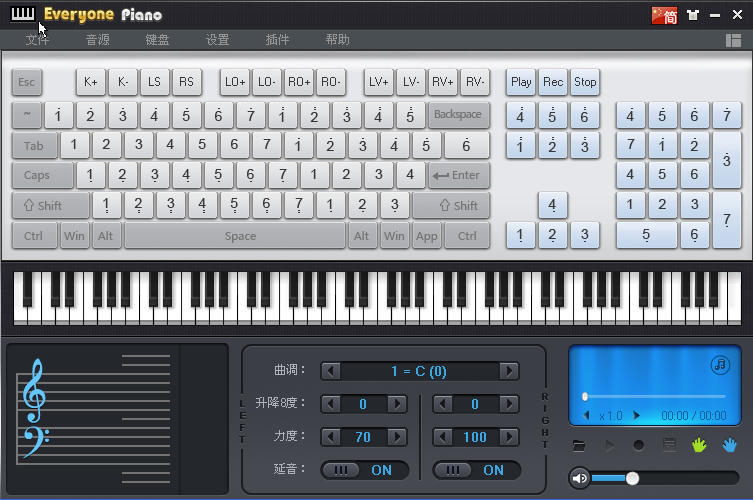
Task: Click the Backspace key on the virtual keyboard
Action: pos(459,115)
